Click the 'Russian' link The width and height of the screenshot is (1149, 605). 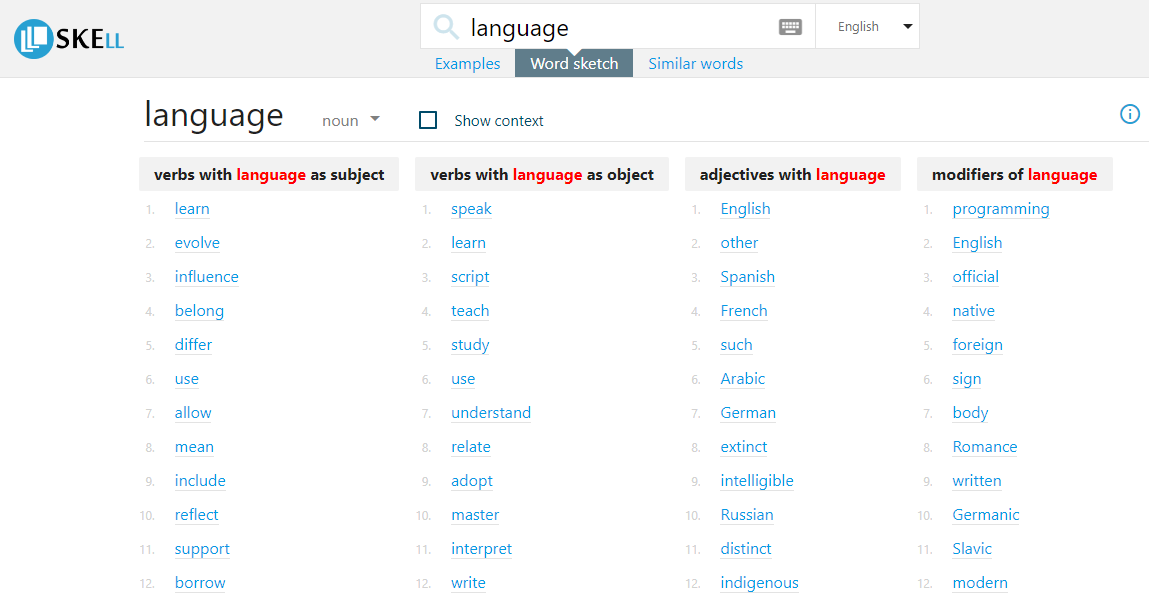[747, 515]
